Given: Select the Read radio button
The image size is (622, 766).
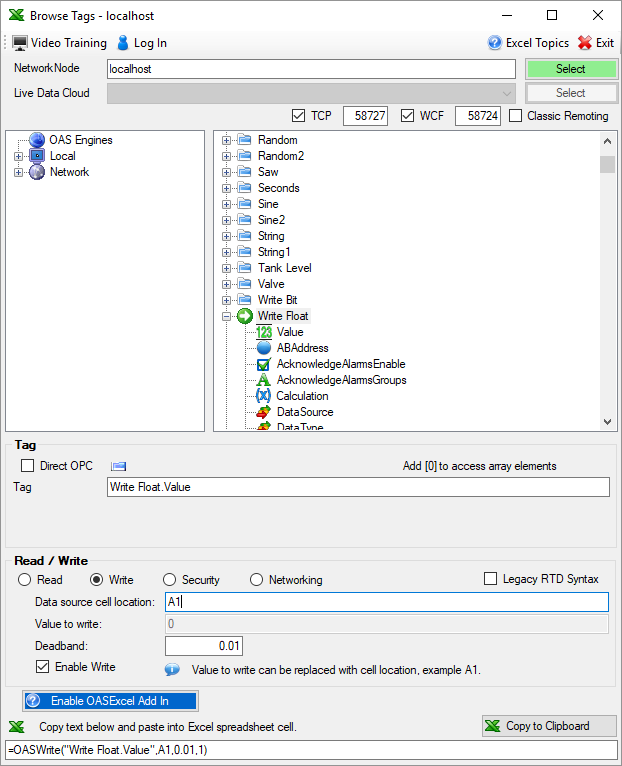Looking at the screenshot, I should click(x=25, y=580).
